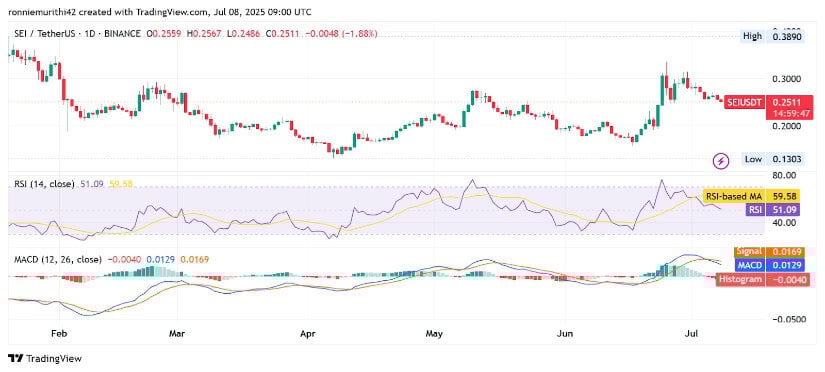This screenshot has height=372, width=825.
Task: Click the 0.0129 MACD value tag
Action: tap(786, 266)
